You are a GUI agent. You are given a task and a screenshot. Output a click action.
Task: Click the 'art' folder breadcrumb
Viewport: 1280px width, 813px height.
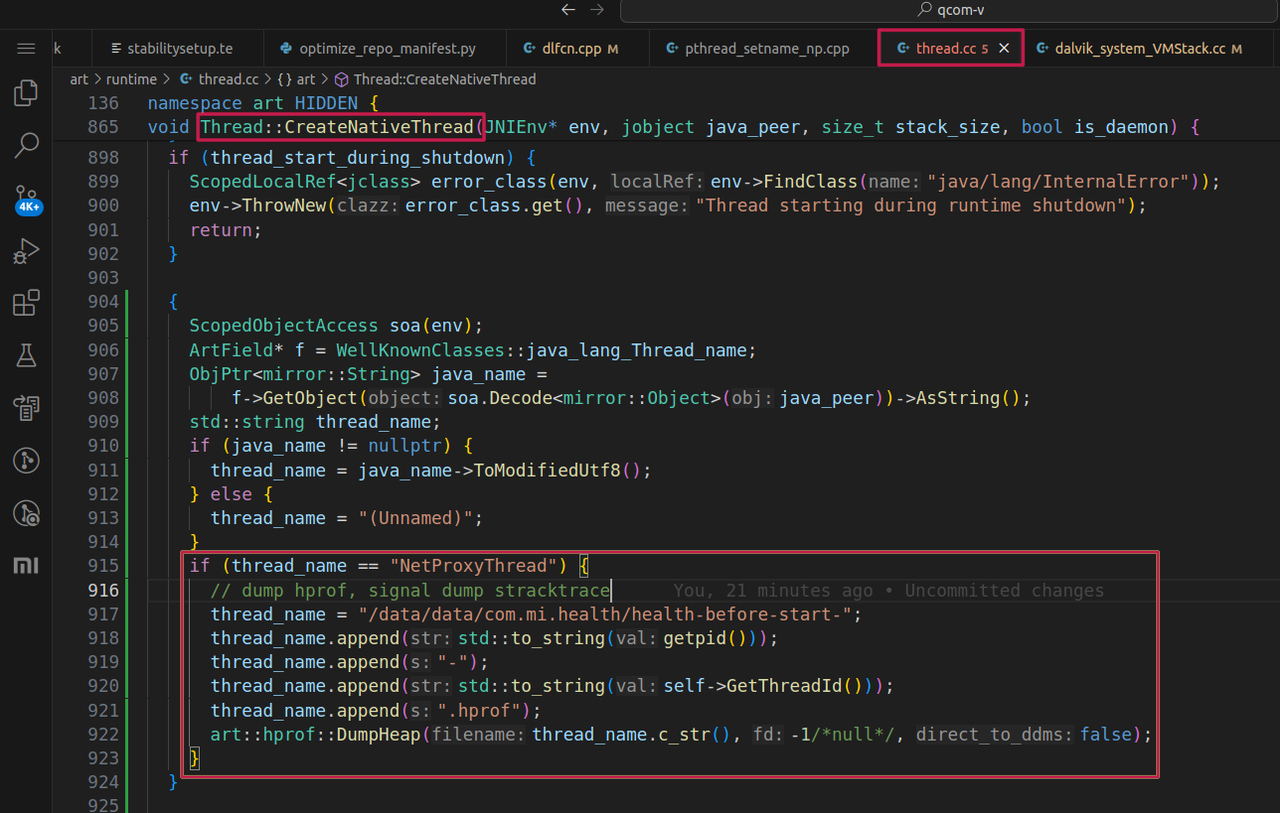tap(79, 79)
